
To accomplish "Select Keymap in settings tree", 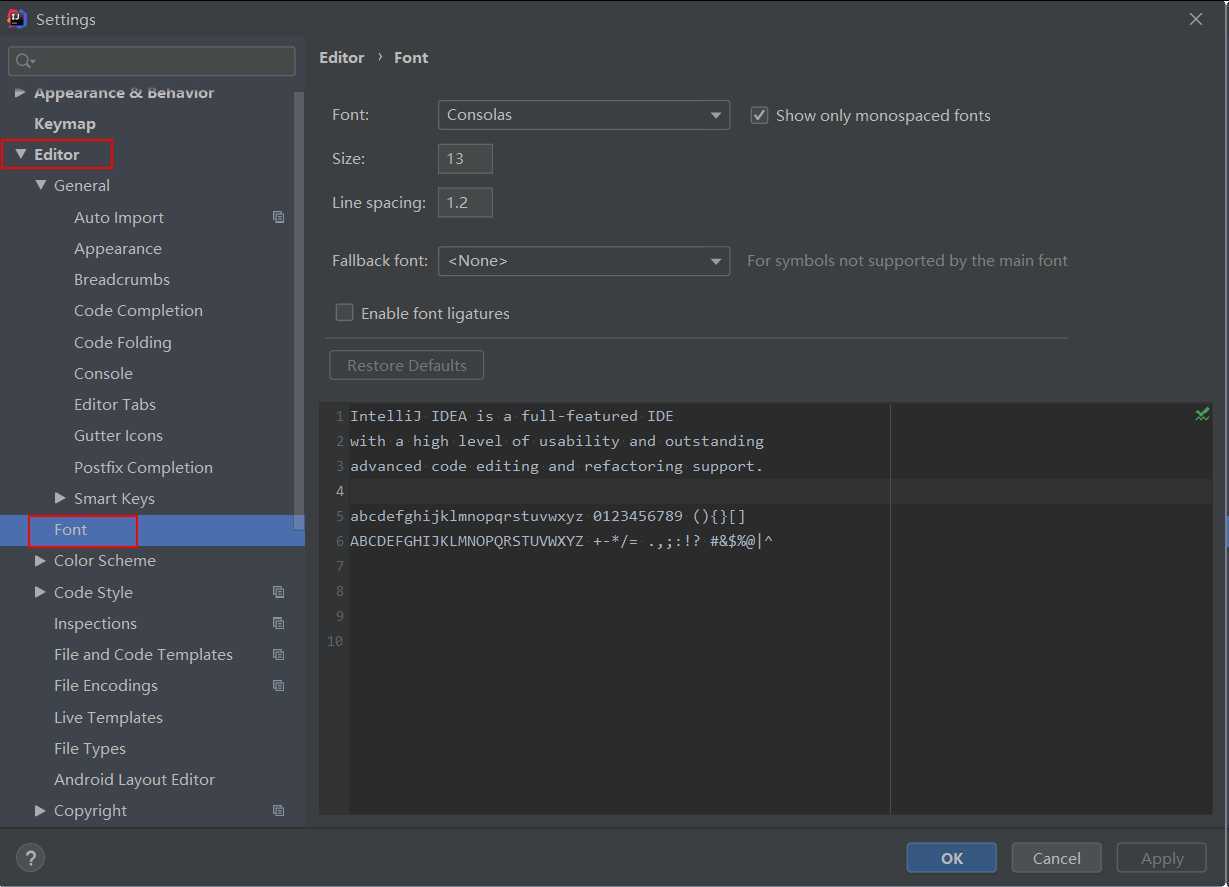I will click(65, 123).
